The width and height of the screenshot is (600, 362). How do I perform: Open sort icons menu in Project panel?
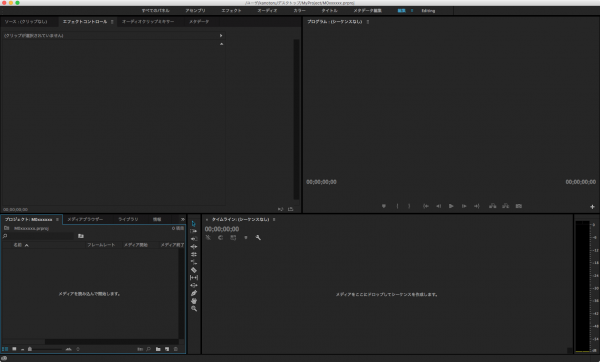(x=78, y=349)
